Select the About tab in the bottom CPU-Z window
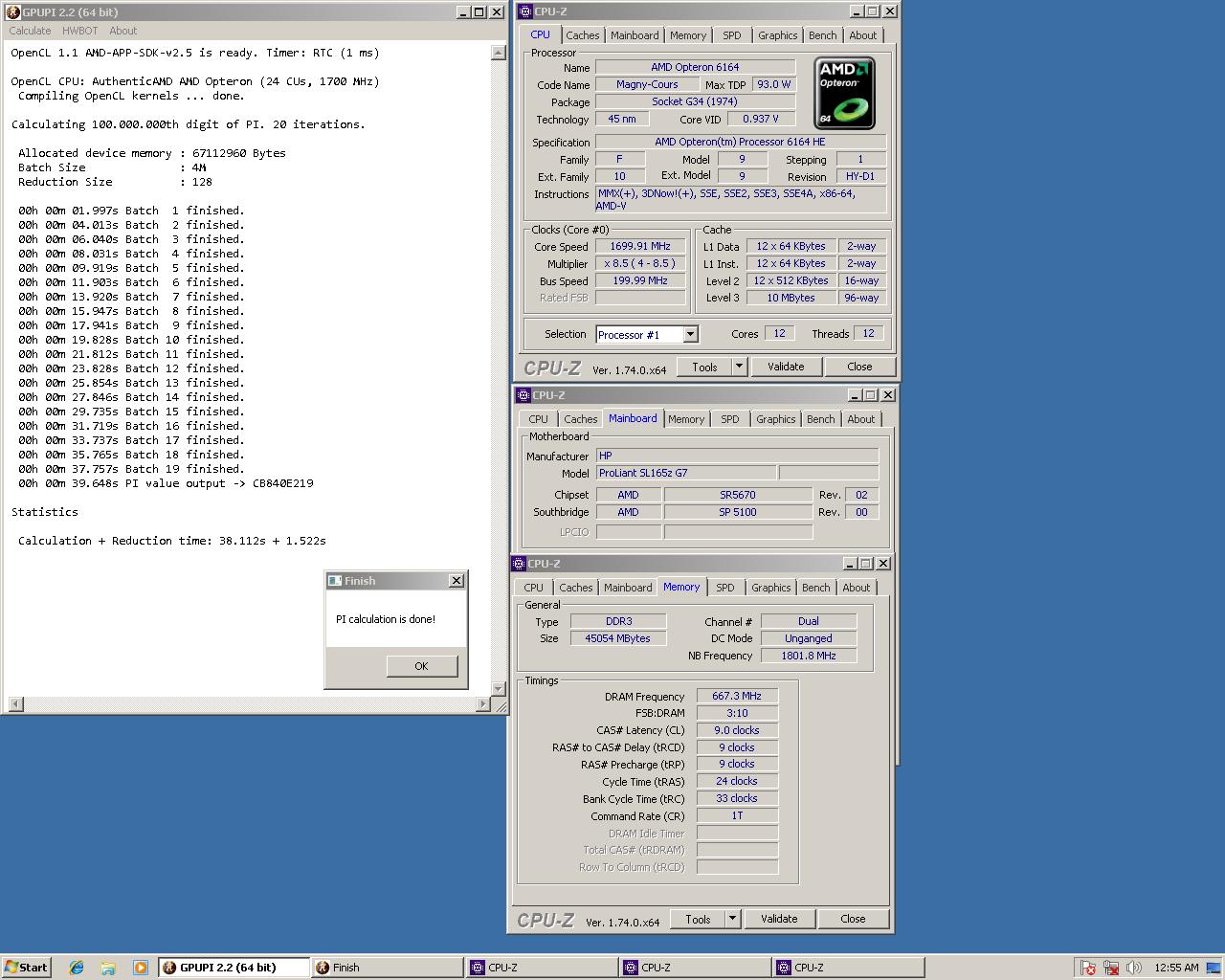Screen dimensions: 1225x980 pyautogui.click(x=856, y=588)
